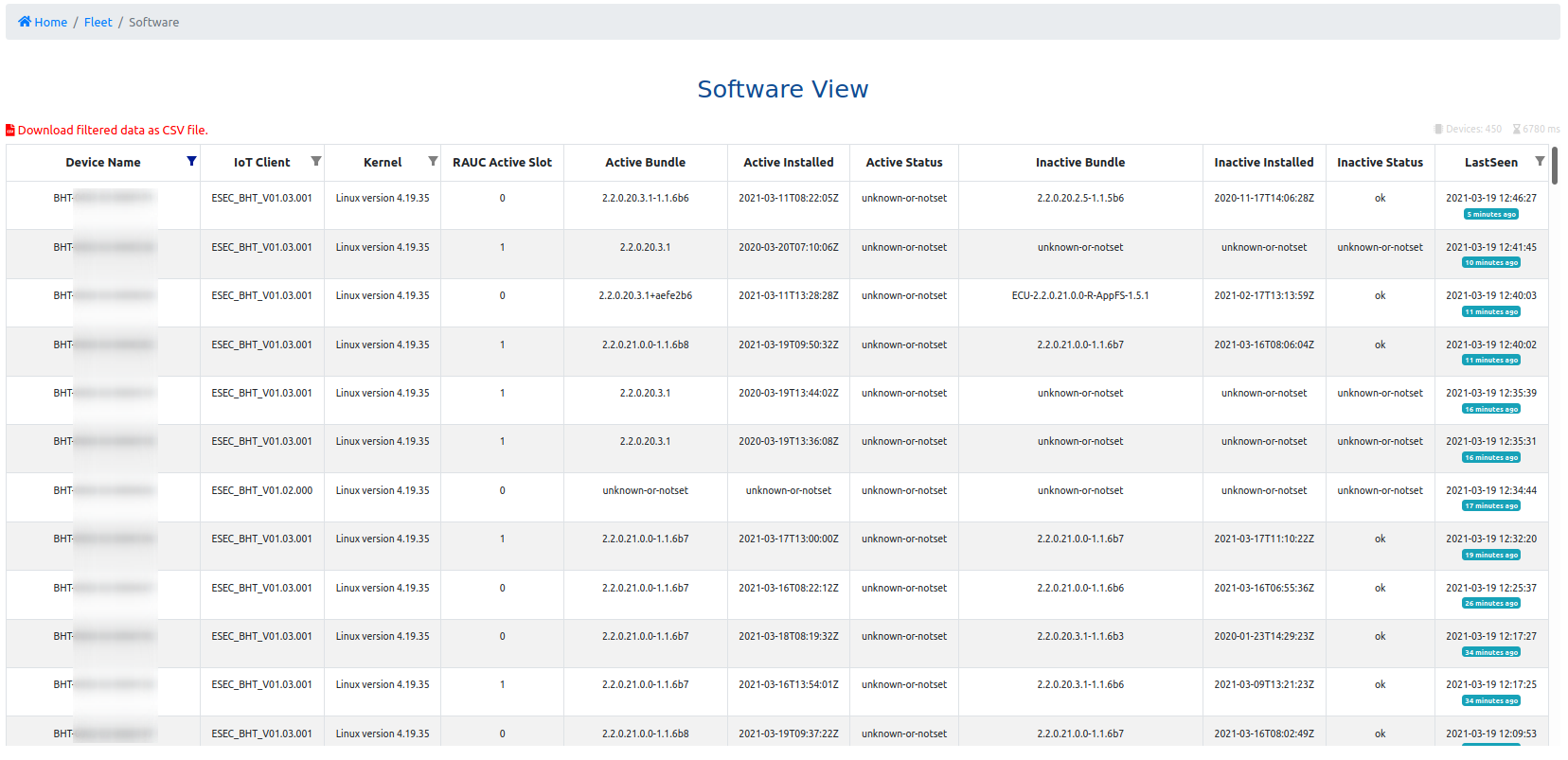Sort by RAUC Active Slot header
This screenshot has width=1568, height=760.
tap(502, 163)
